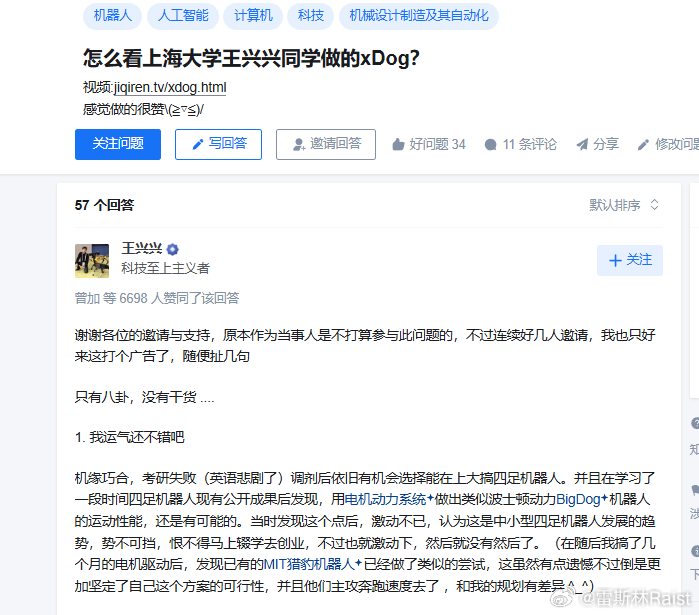Click the plus icon in 关注 button

615,260
